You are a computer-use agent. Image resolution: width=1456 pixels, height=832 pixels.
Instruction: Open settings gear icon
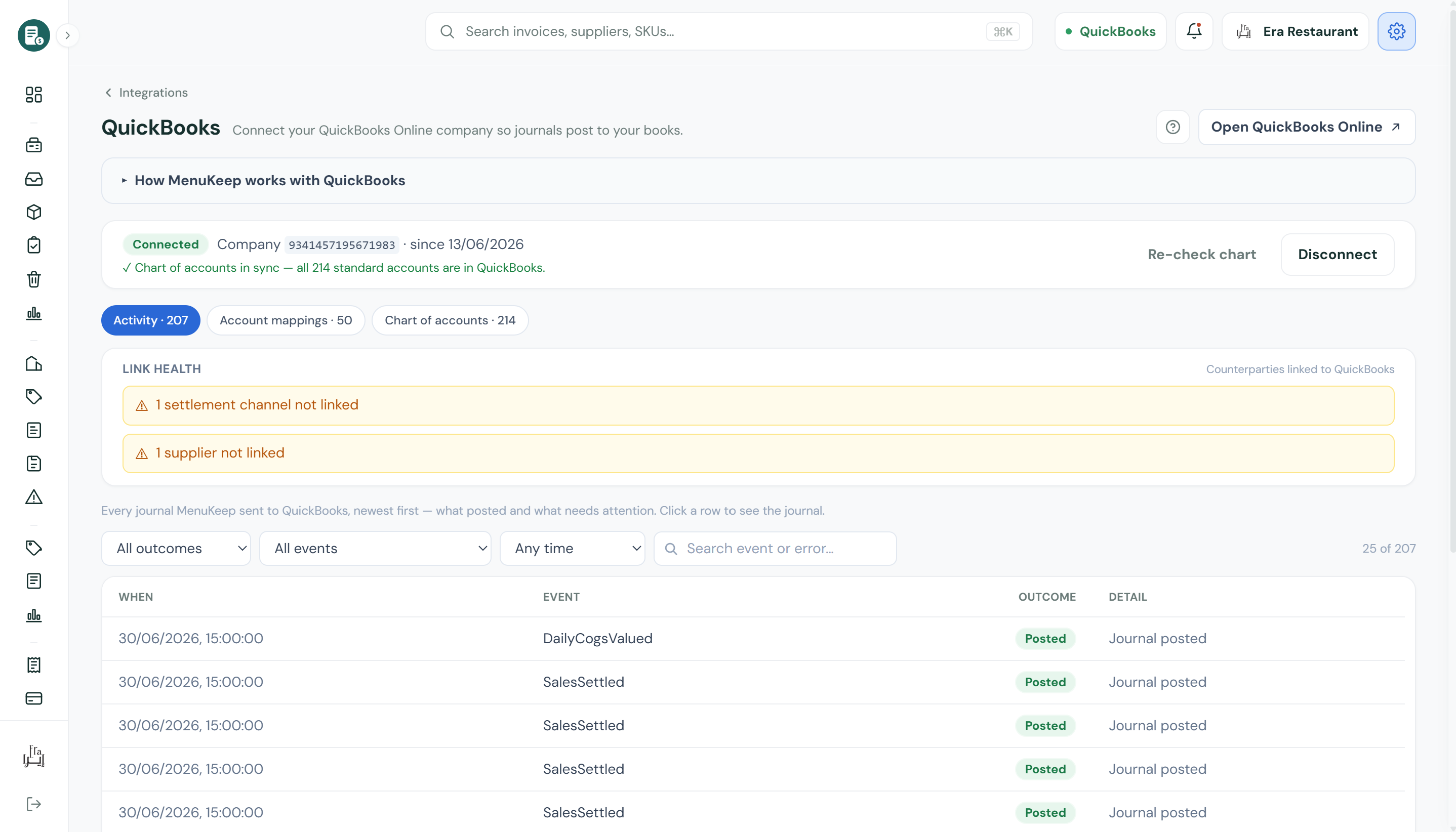(1396, 31)
